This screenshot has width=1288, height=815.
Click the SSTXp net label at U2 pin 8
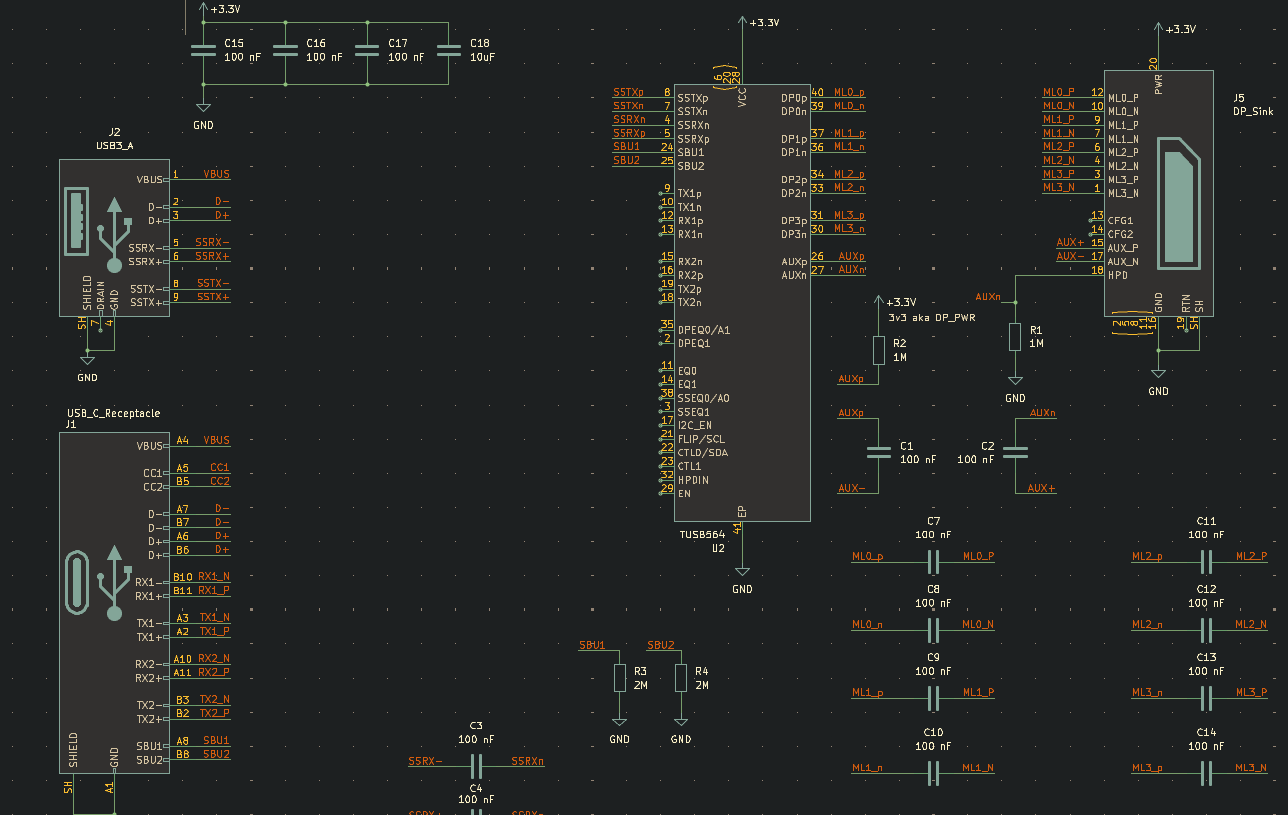coord(629,92)
